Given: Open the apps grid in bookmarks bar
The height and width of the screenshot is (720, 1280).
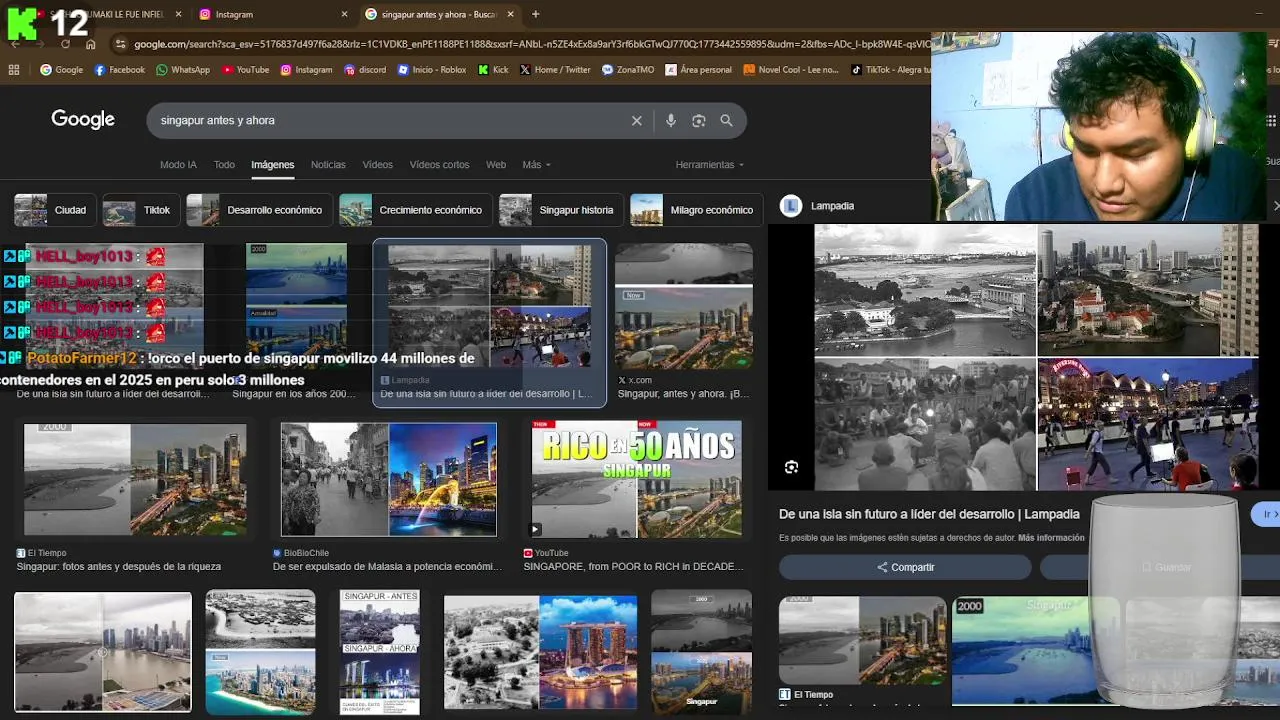Looking at the screenshot, I should pos(14,70).
